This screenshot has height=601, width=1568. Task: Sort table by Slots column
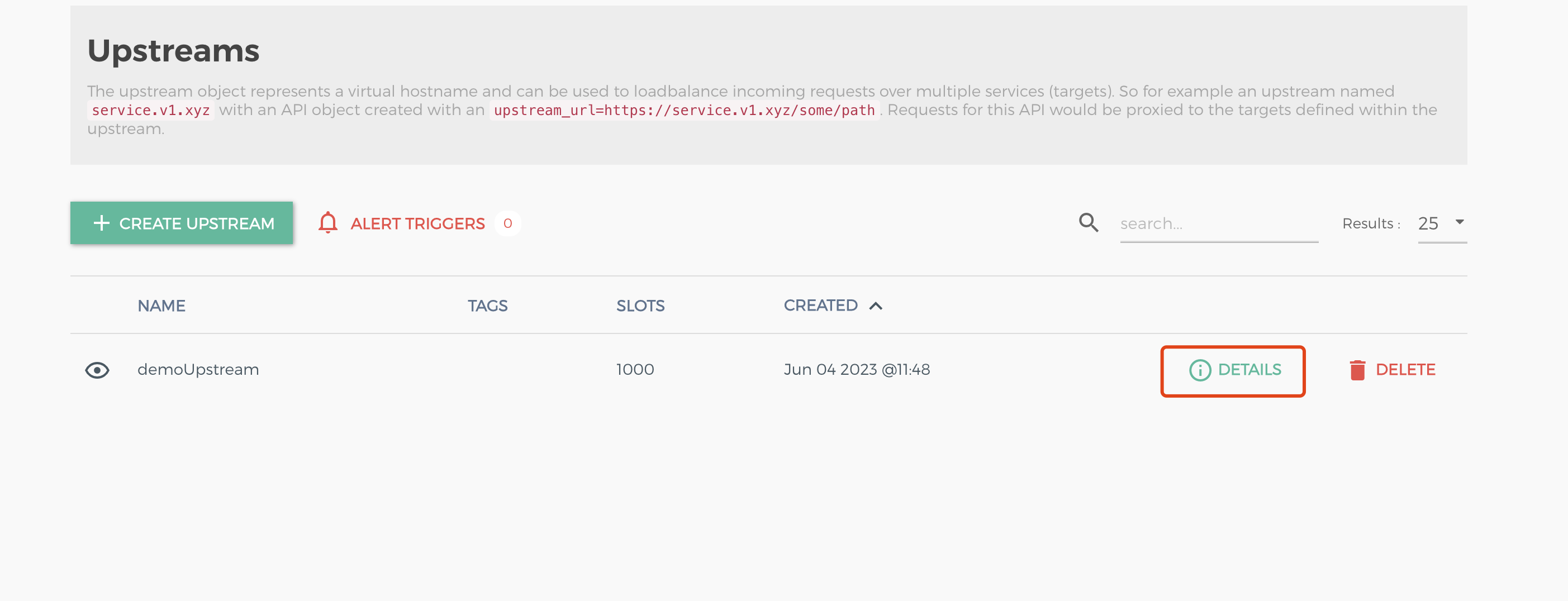[640, 306]
